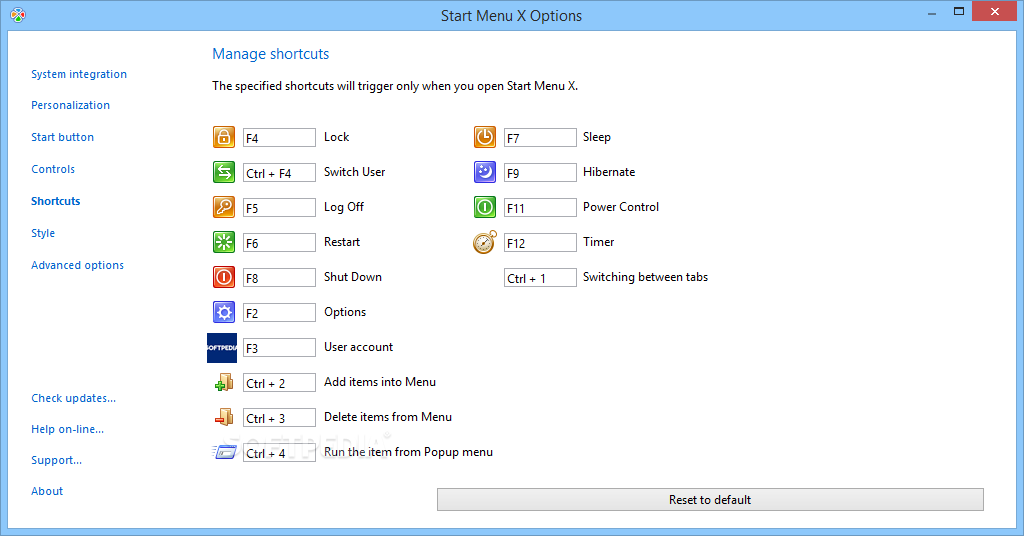Focus the Power Control shortcut field F11
Screen dimensions: 1024x536
pos(540,208)
